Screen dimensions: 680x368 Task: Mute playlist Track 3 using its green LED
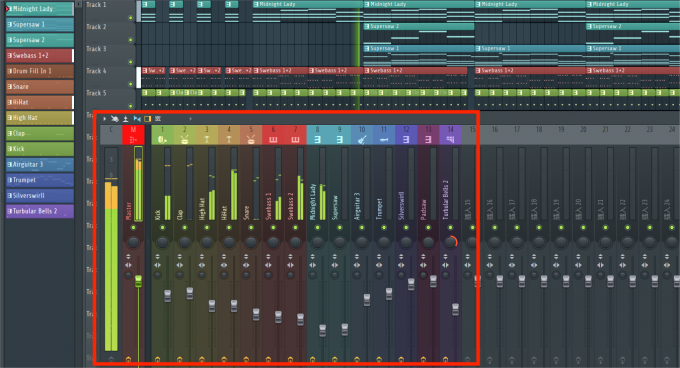point(131,62)
